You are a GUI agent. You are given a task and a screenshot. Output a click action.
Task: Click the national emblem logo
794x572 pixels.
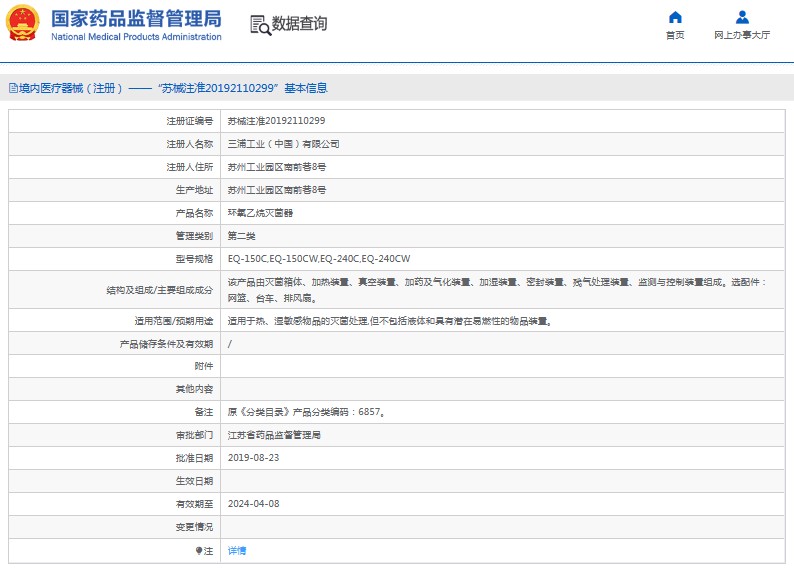[22, 23]
